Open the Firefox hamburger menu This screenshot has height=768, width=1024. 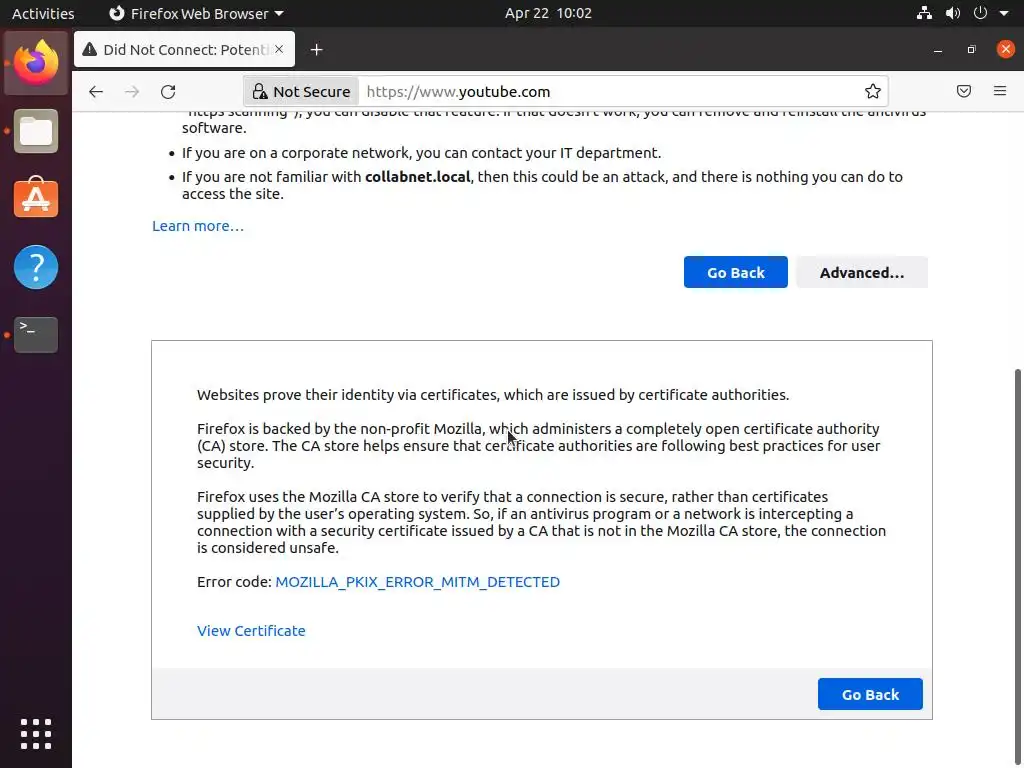coord(1000,92)
